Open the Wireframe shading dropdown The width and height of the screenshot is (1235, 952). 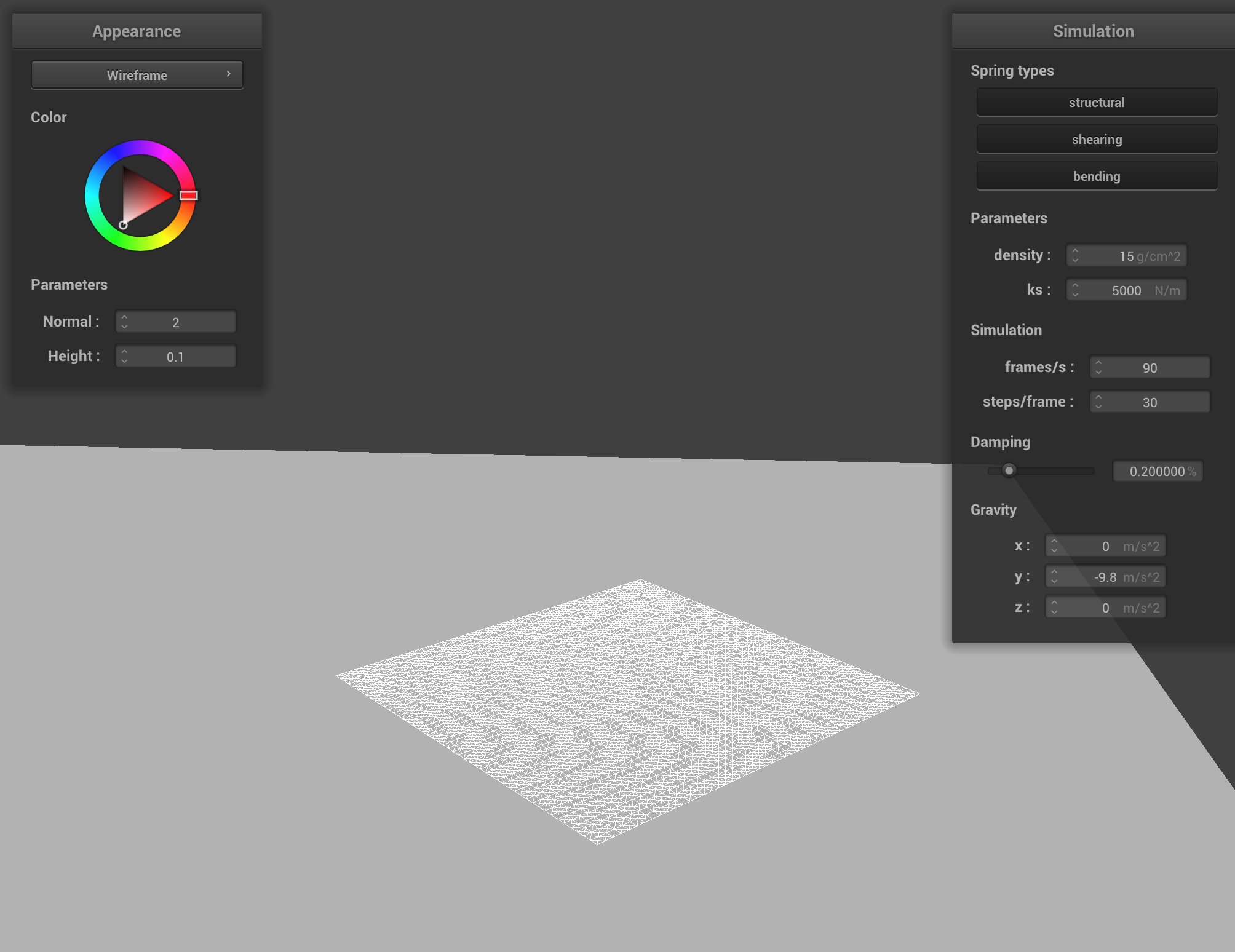tap(137, 75)
